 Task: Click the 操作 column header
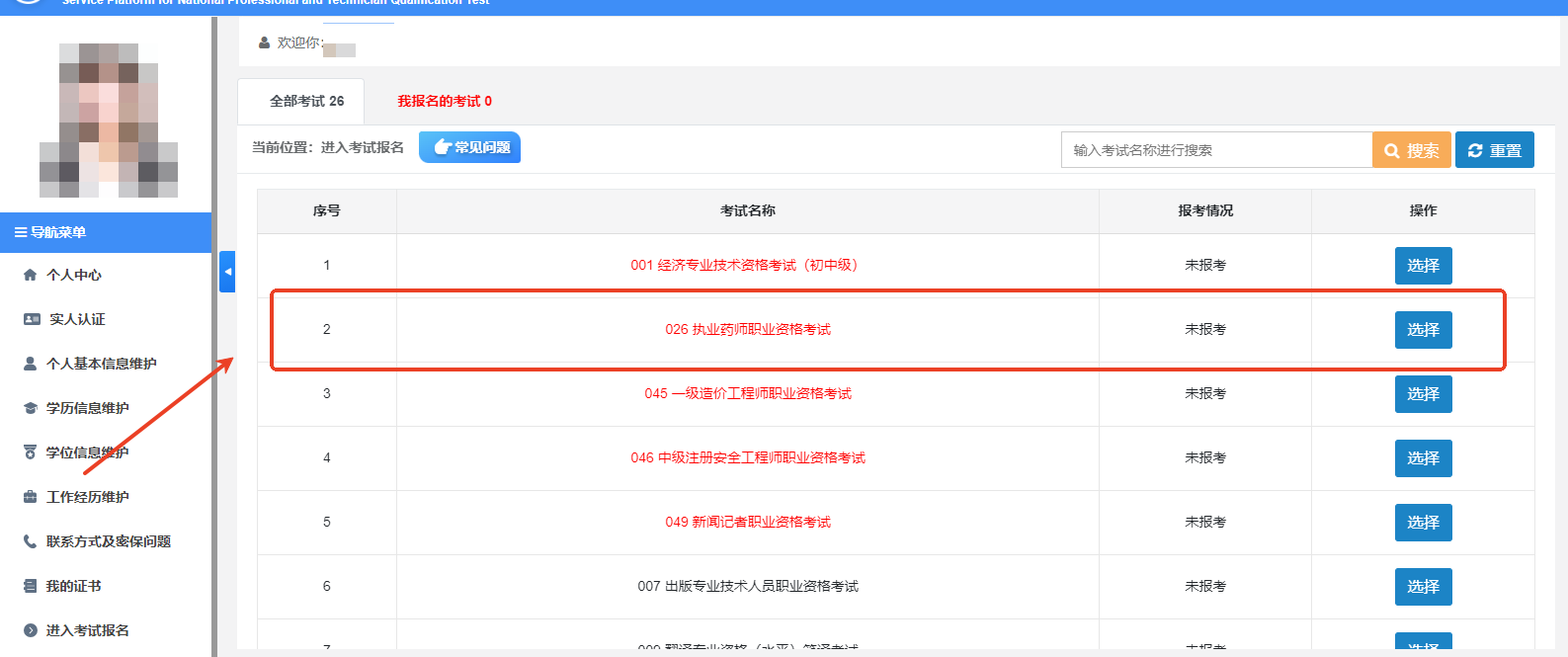click(1424, 210)
